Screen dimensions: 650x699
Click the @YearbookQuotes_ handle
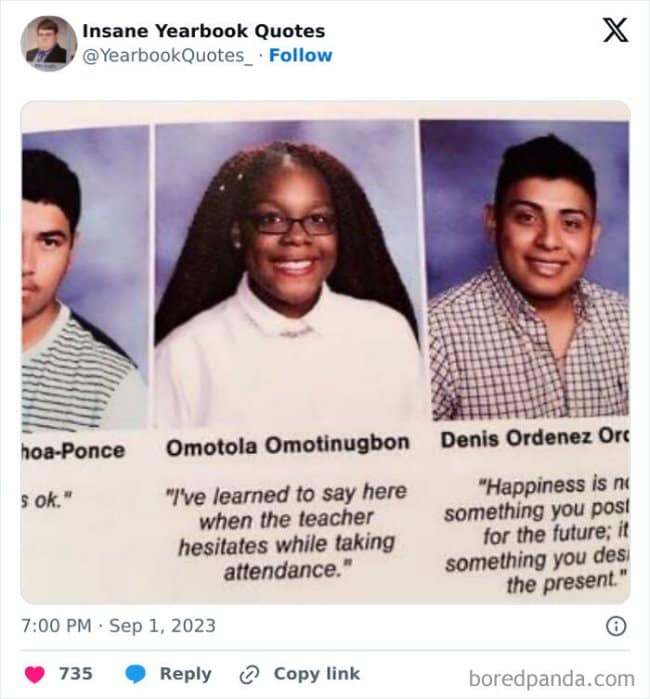pos(167,56)
